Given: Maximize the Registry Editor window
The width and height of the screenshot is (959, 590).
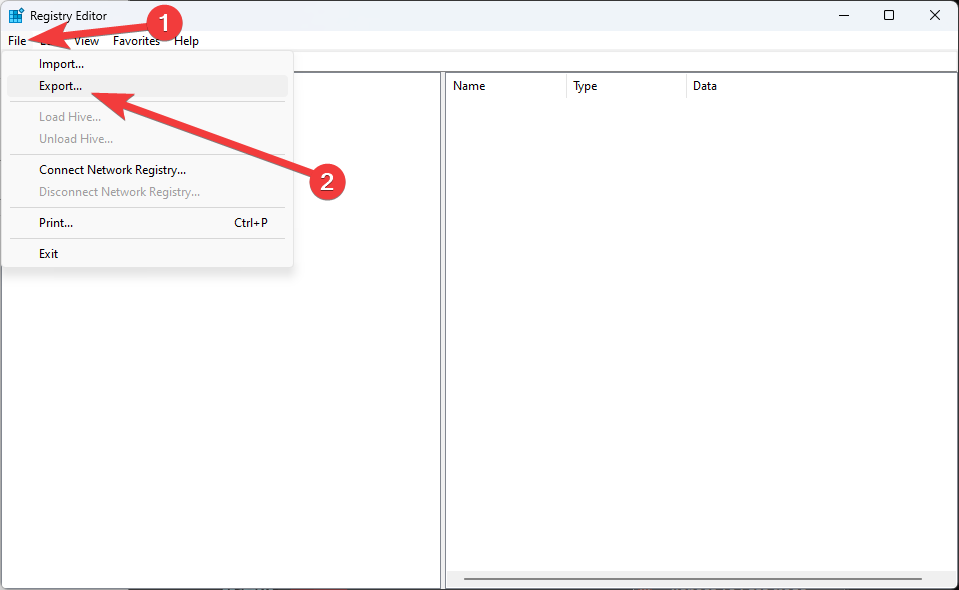Looking at the screenshot, I should tap(889, 15).
